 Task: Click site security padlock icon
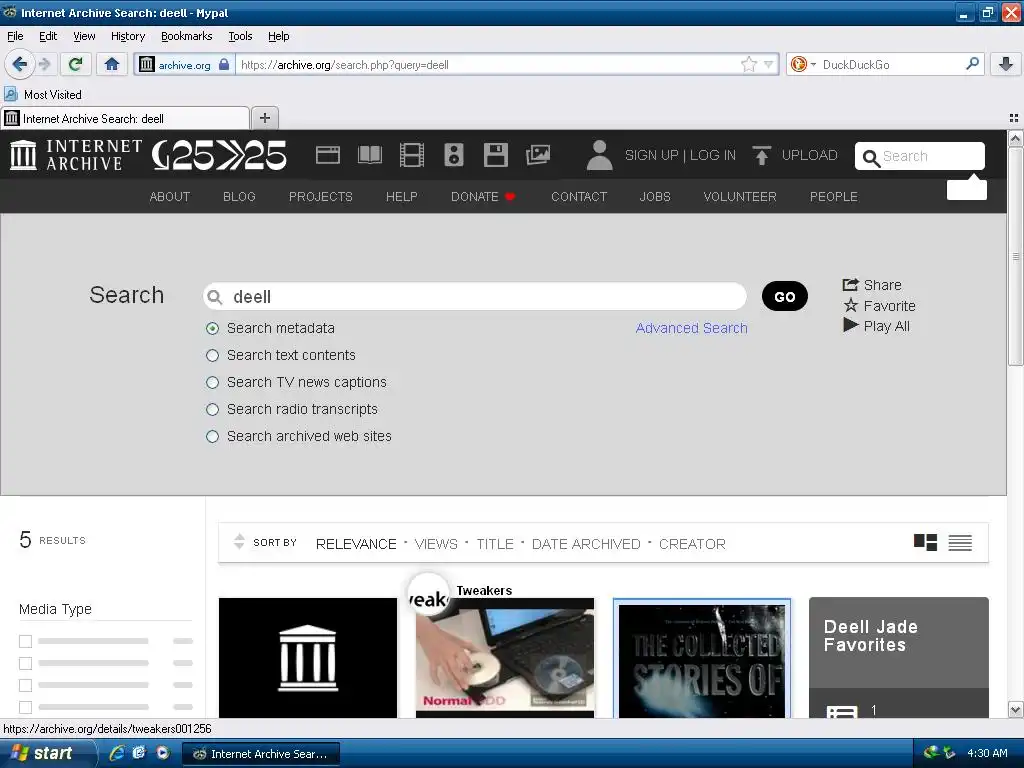(224, 64)
